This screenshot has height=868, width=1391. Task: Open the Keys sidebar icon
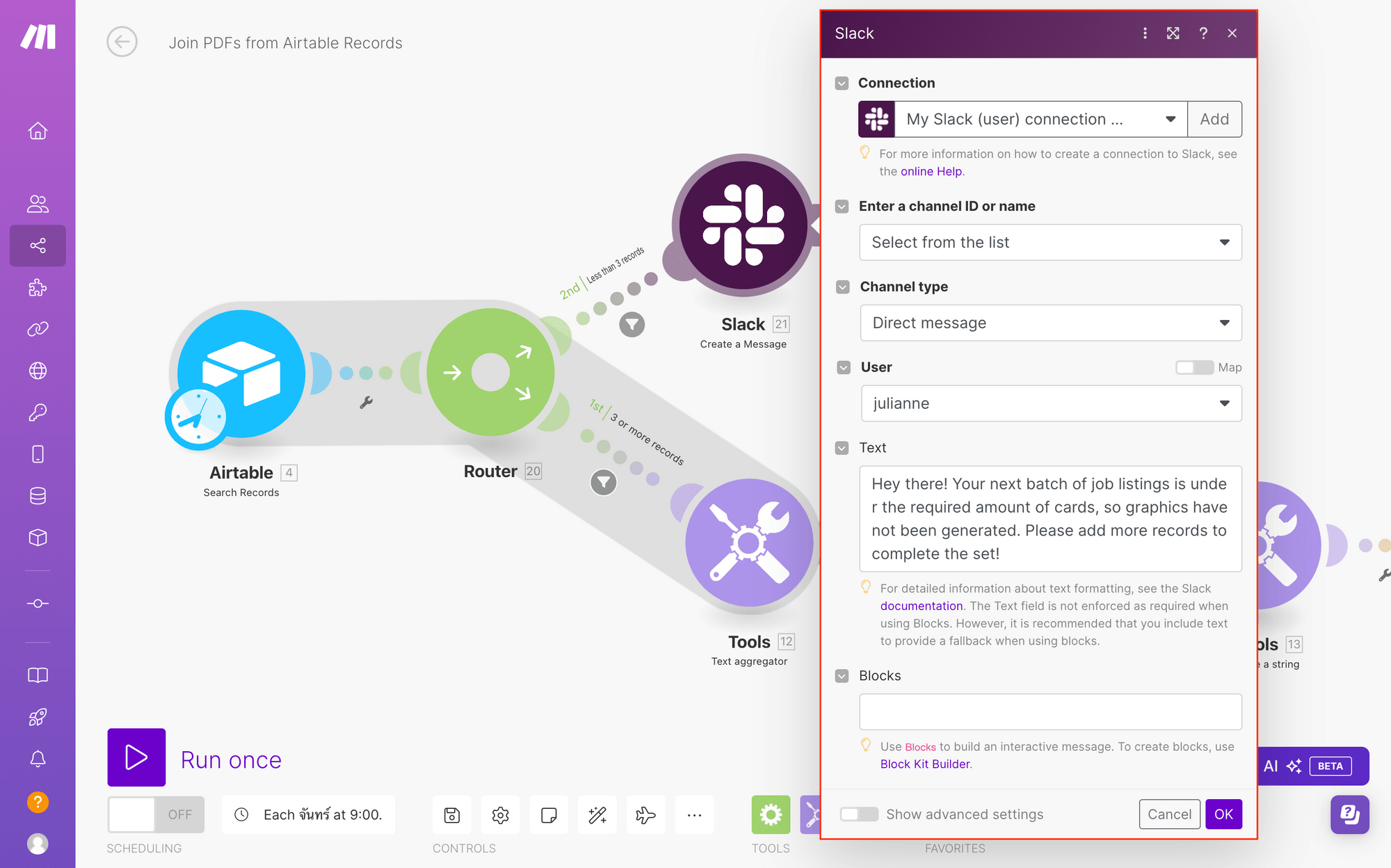click(38, 412)
